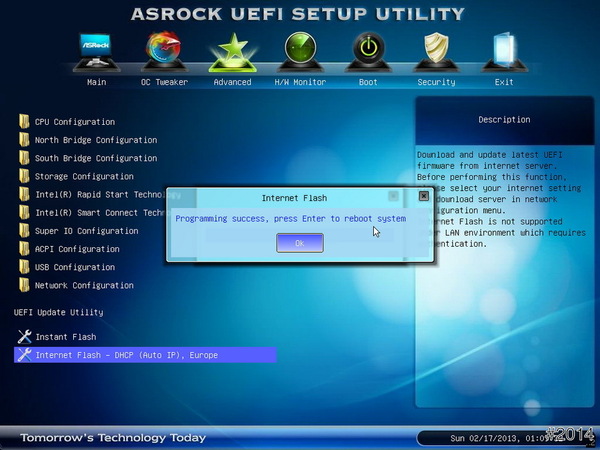Image resolution: width=600 pixels, height=450 pixels.
Task: Open H/W Monitor radar icon
Action: 300,52
